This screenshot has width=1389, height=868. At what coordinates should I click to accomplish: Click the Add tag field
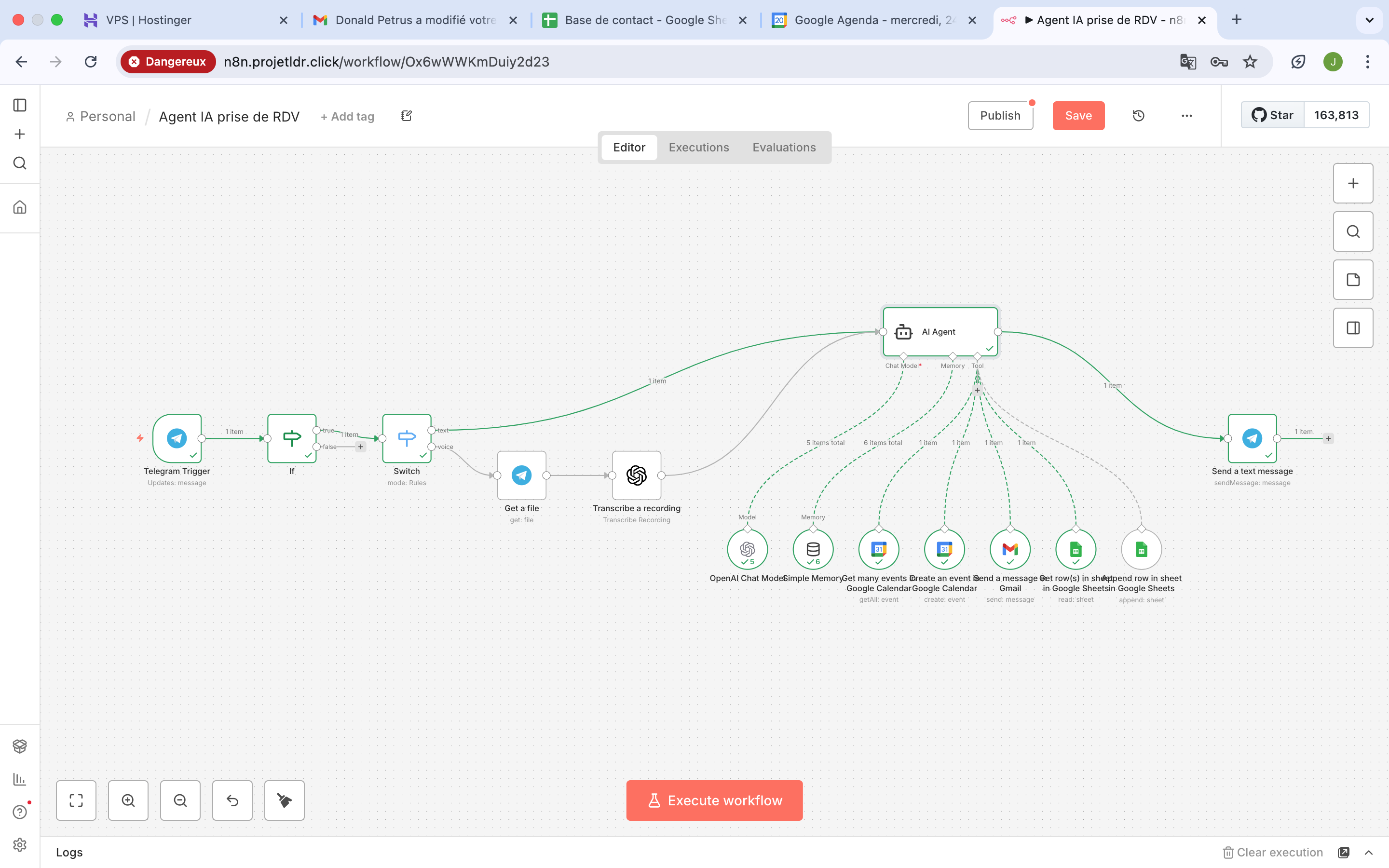[347, 117]
